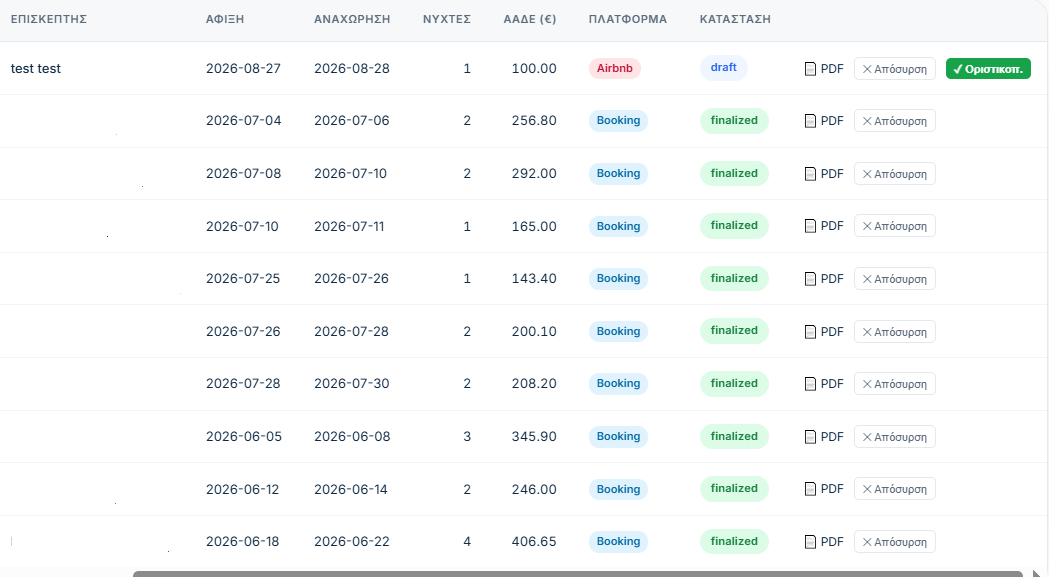Withdraw the 345.90 euro three-night booking
The image size is (1049, 577).
(894, 436)
